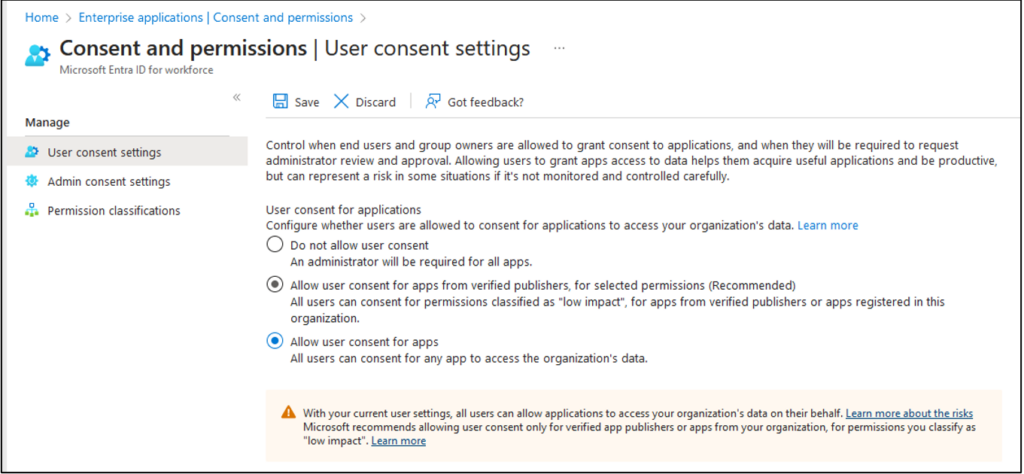The width and height of the screenshot is (1024, 474).
Task: Click the orange warning triangle icon
Action: coord(288,412)
